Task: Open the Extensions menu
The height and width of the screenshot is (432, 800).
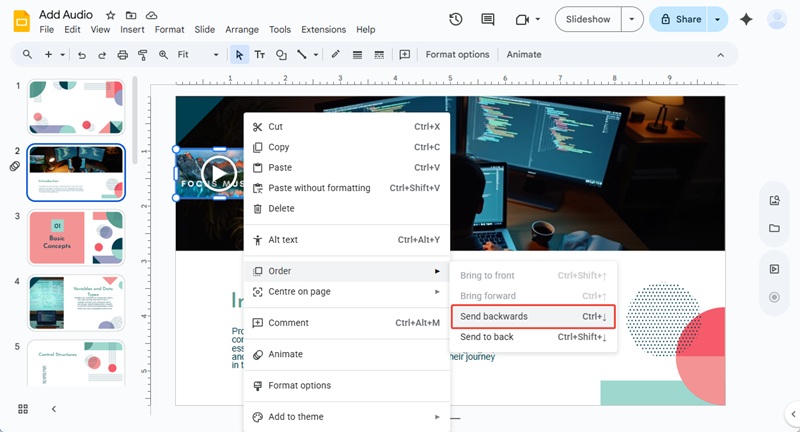Action: [323, 30]
